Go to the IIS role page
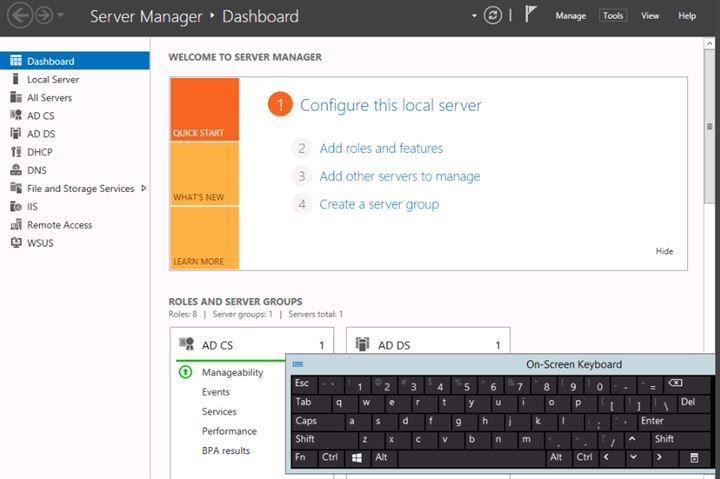This screenshot has width=720, height=479. [33, 207]
